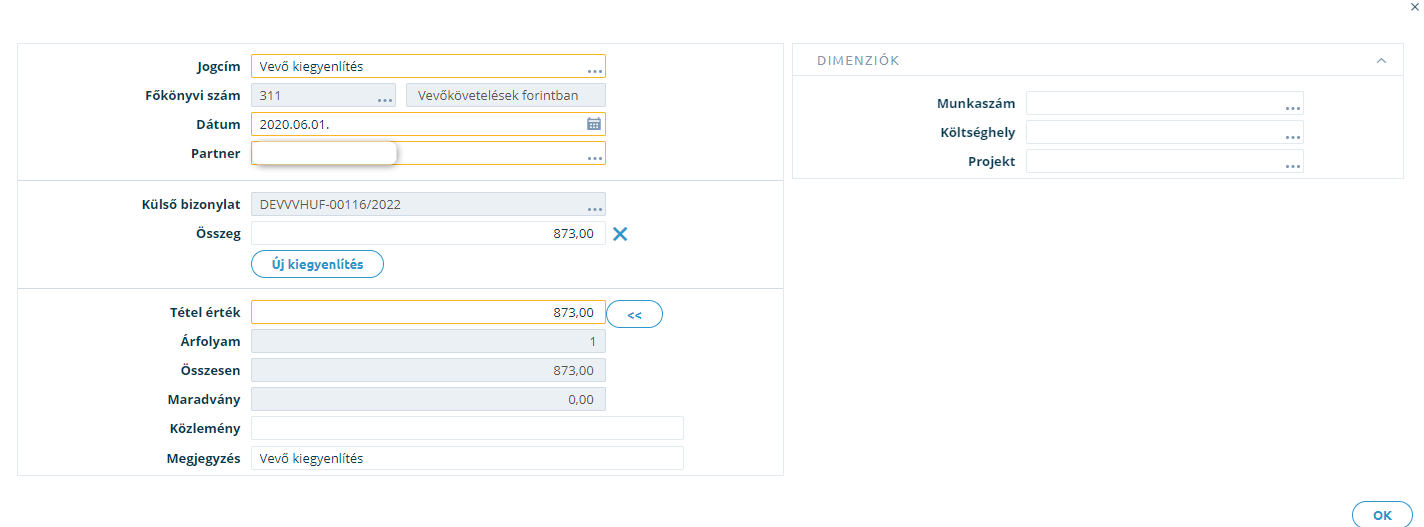The height and width of the screenshot is (527, 1424).
Task: Click into the Közlemény field
Action: click(467, 428)
